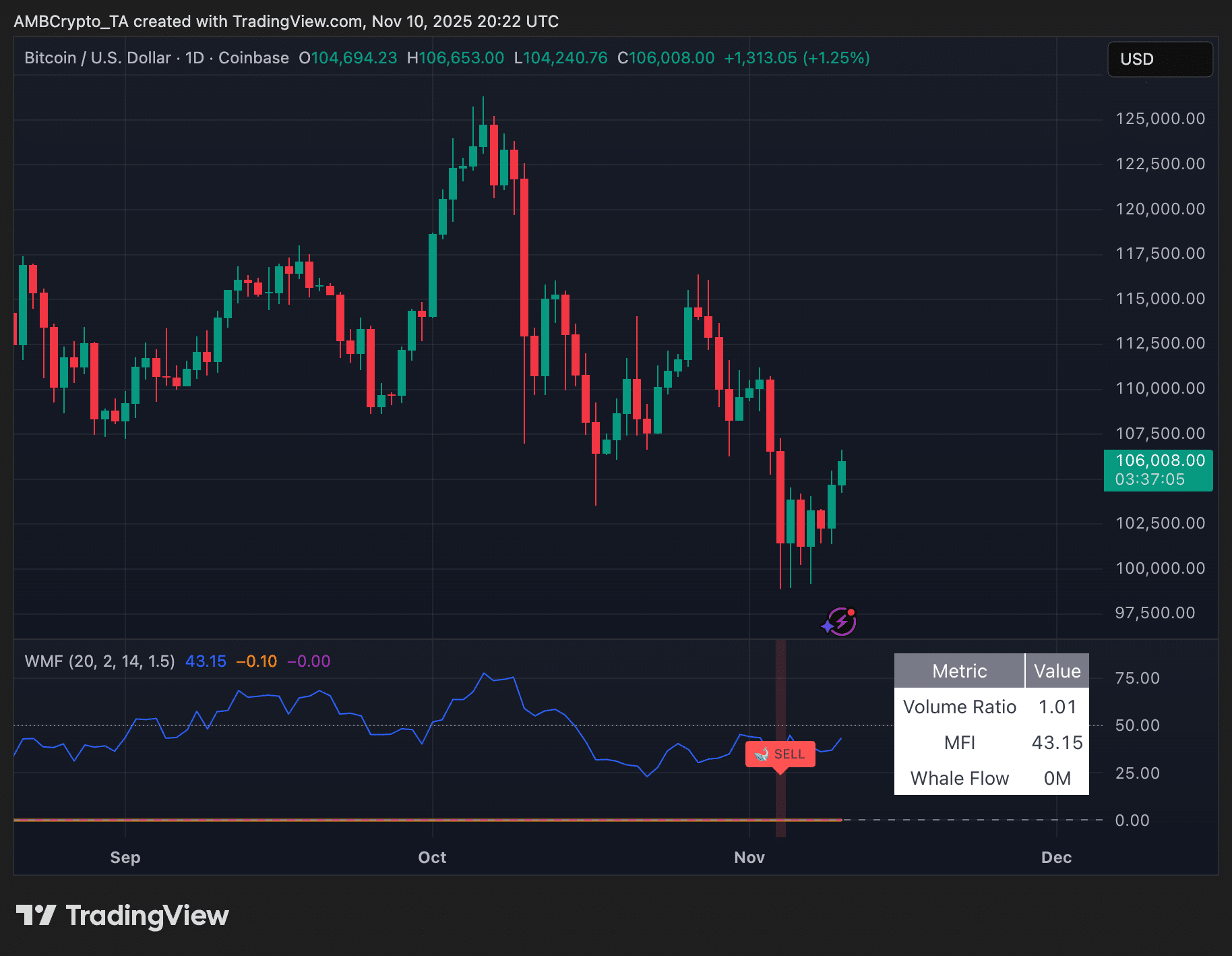Click the red notification dot on the indicator logo

pyautogui.click(x=851, y=612)
